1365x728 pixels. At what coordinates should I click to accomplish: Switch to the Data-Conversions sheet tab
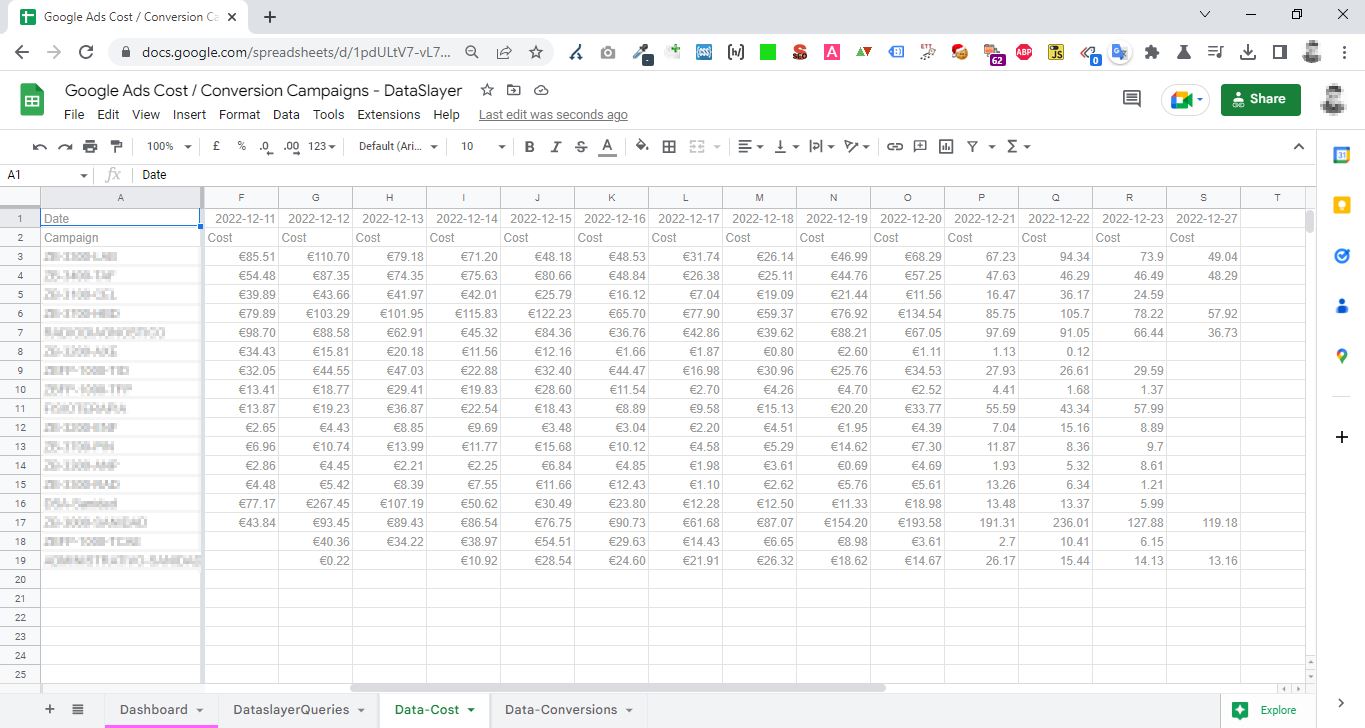[568, 709]
